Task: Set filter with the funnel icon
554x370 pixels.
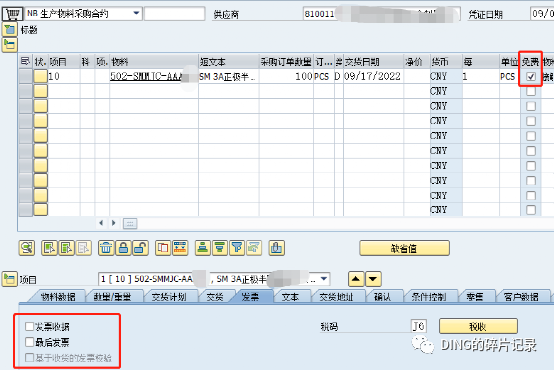Action: pyautogui.click(x=237, y=248)
